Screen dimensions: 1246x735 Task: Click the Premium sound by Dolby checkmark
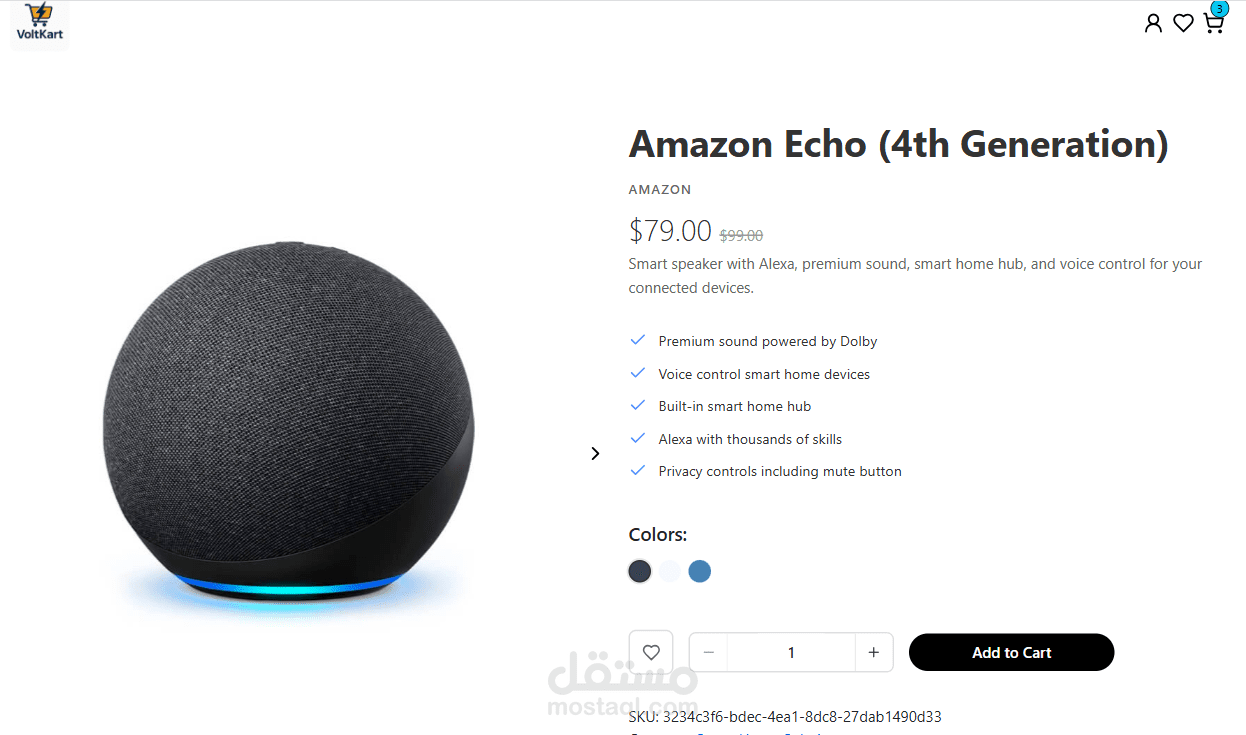tap(637, 340)
